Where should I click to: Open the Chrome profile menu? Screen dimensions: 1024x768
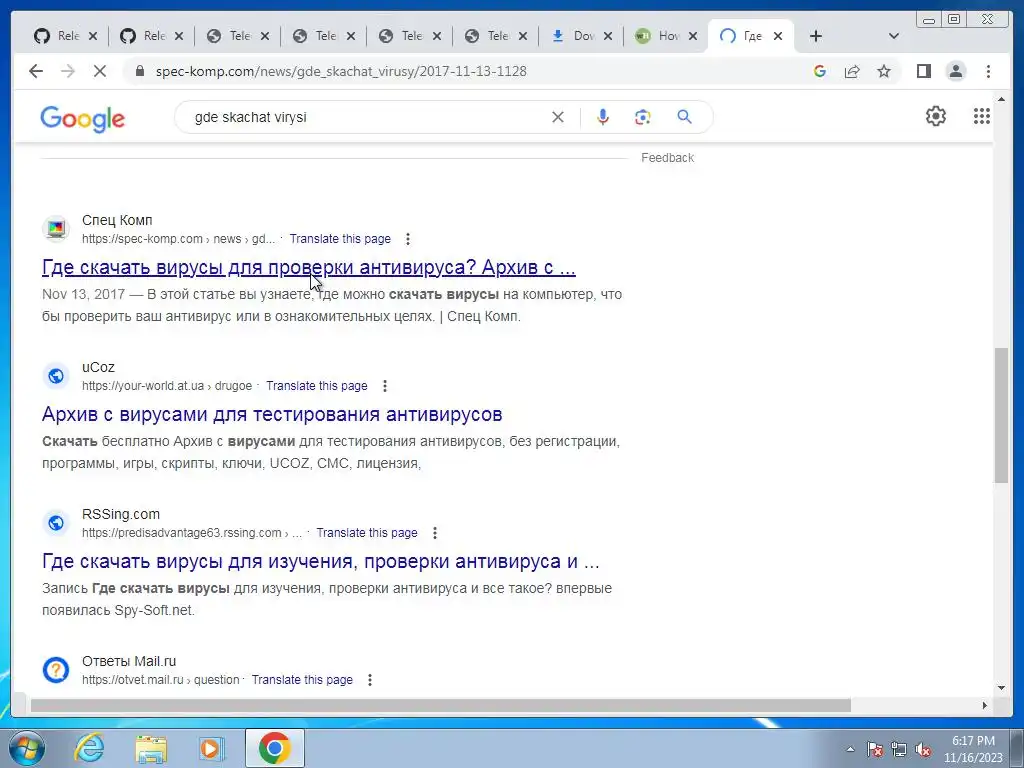(x=955, y=71)
